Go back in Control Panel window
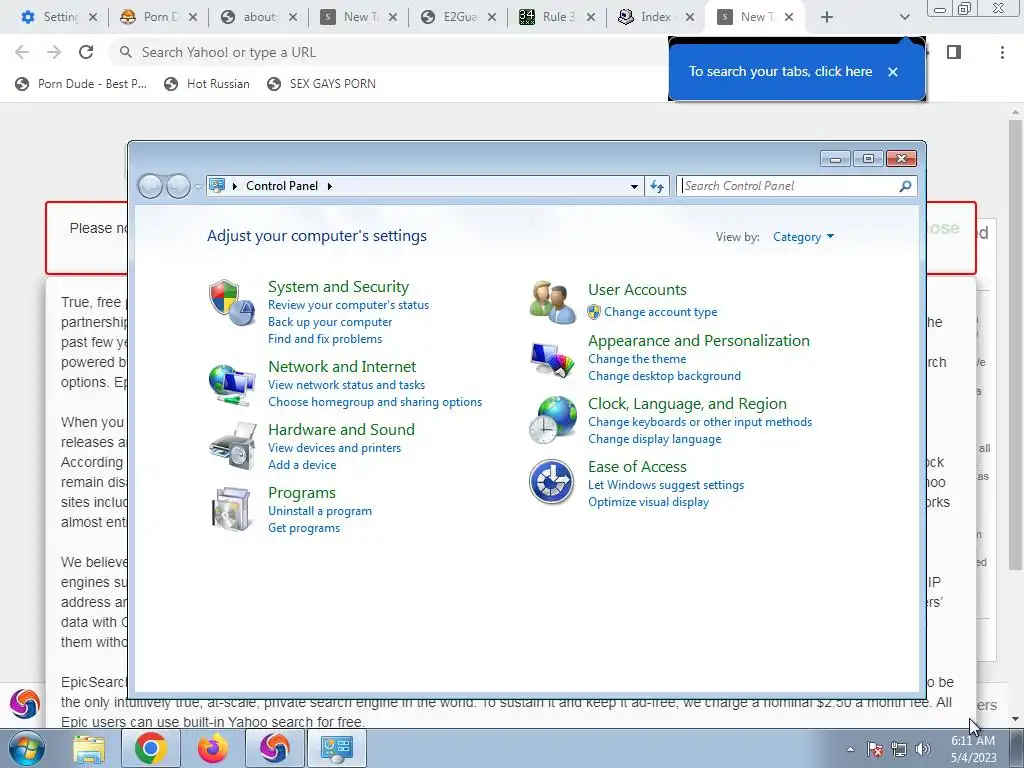 click(150, 186)
